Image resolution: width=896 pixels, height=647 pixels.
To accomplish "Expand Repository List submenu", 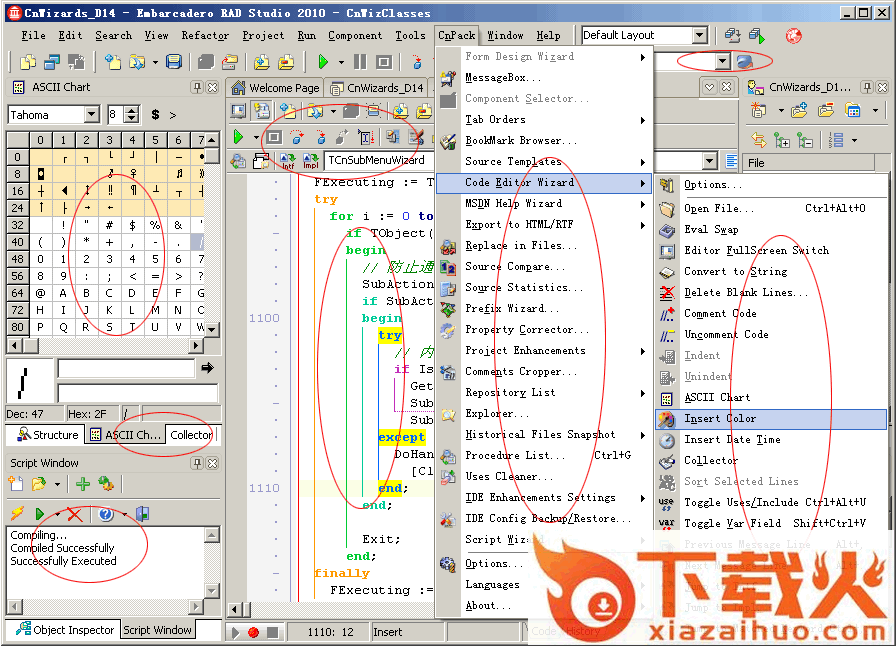I will pos(544,393).
